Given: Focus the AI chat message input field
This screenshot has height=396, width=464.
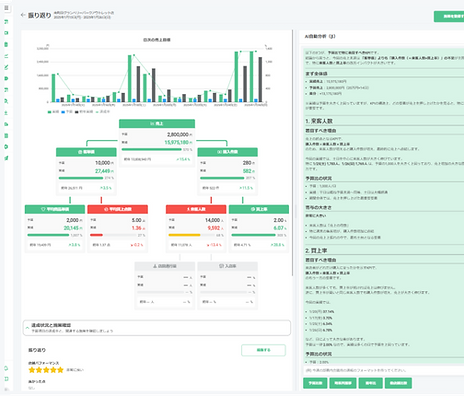Looking at the screenshot, I should pyautogui.click(x=383, y=370).
